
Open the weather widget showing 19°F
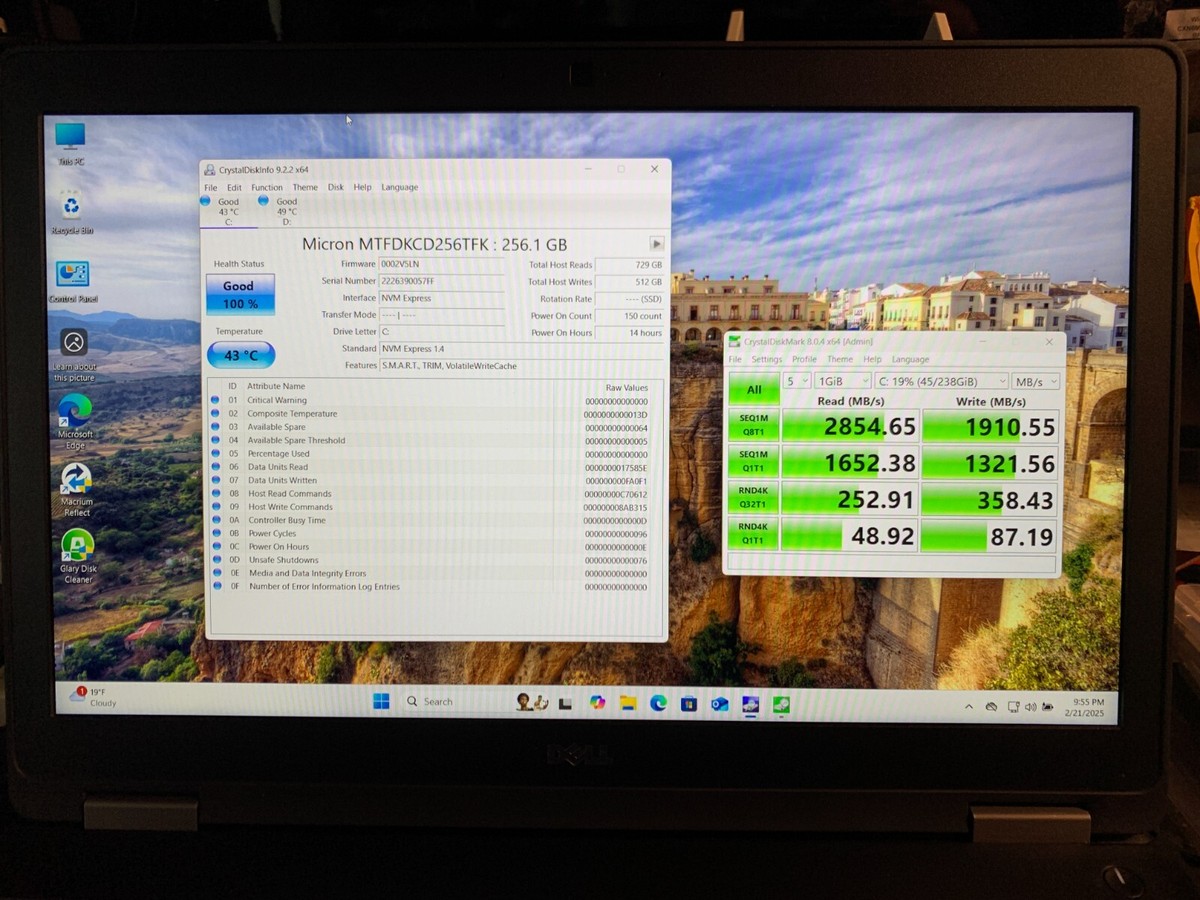91,696
